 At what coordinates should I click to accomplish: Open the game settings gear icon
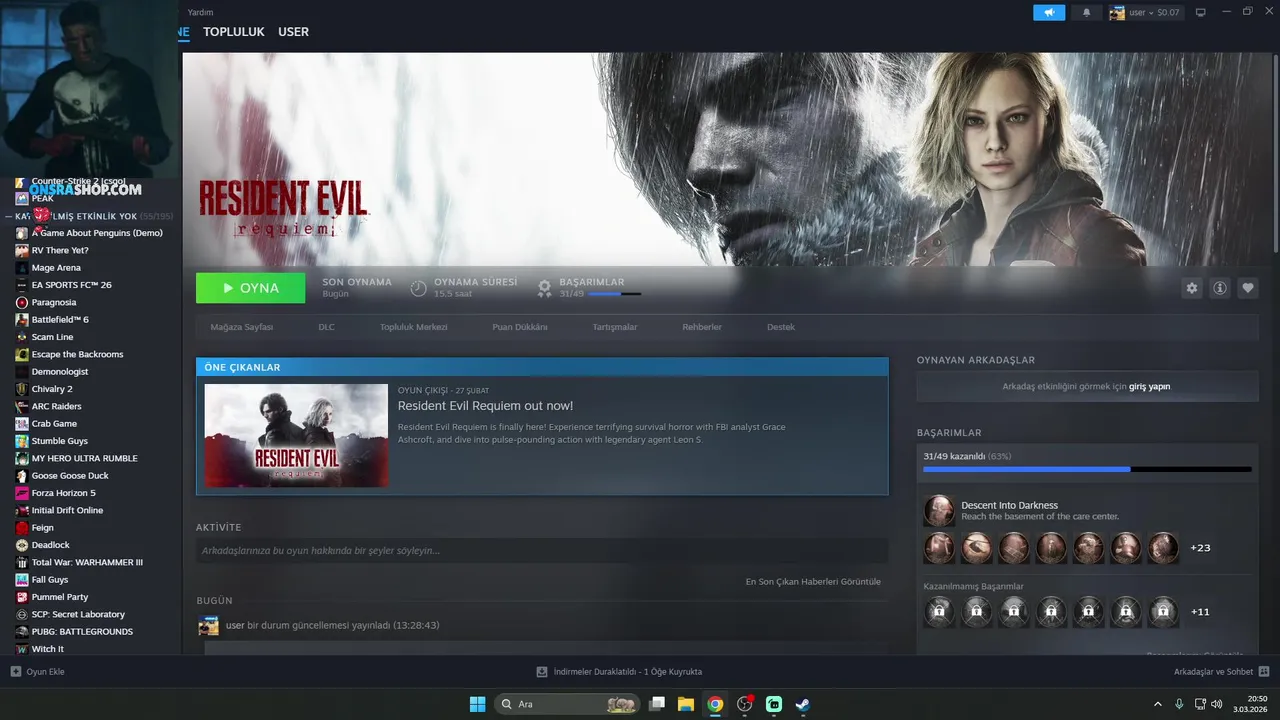[1191, 288]
